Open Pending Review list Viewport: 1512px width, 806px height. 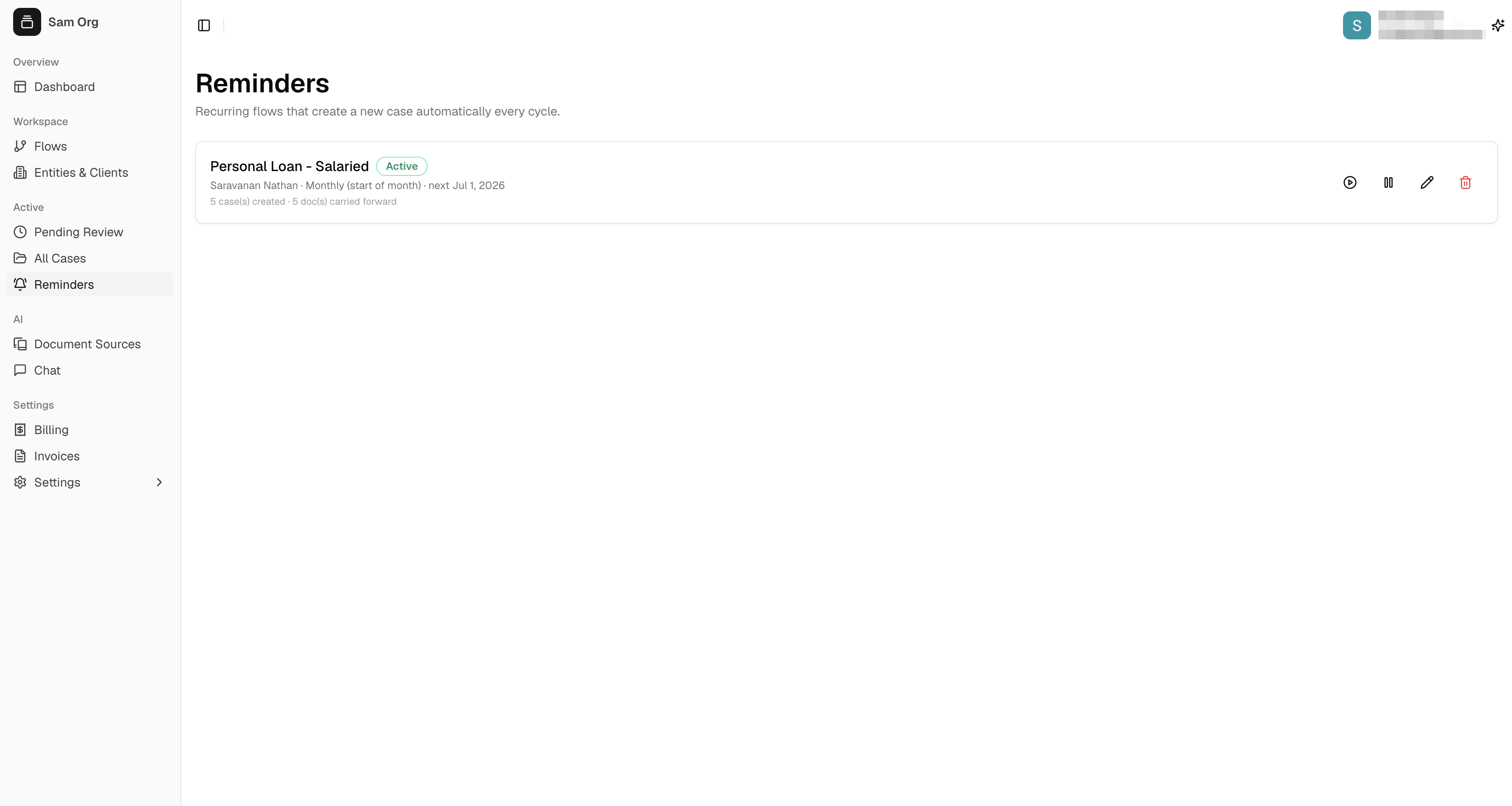(90, 232)
